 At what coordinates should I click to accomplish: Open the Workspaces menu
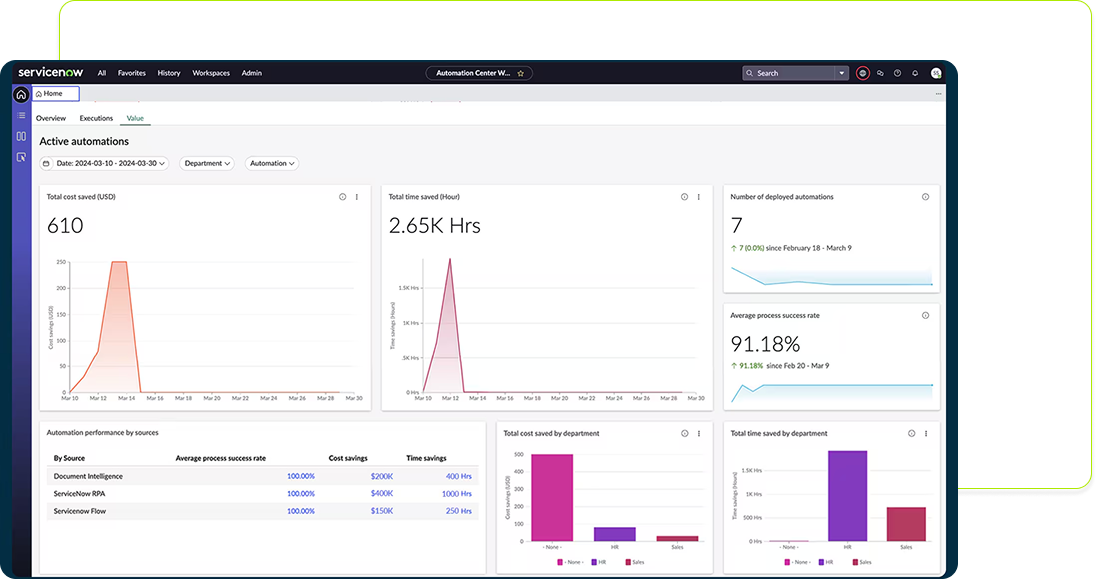coord(211,73)
